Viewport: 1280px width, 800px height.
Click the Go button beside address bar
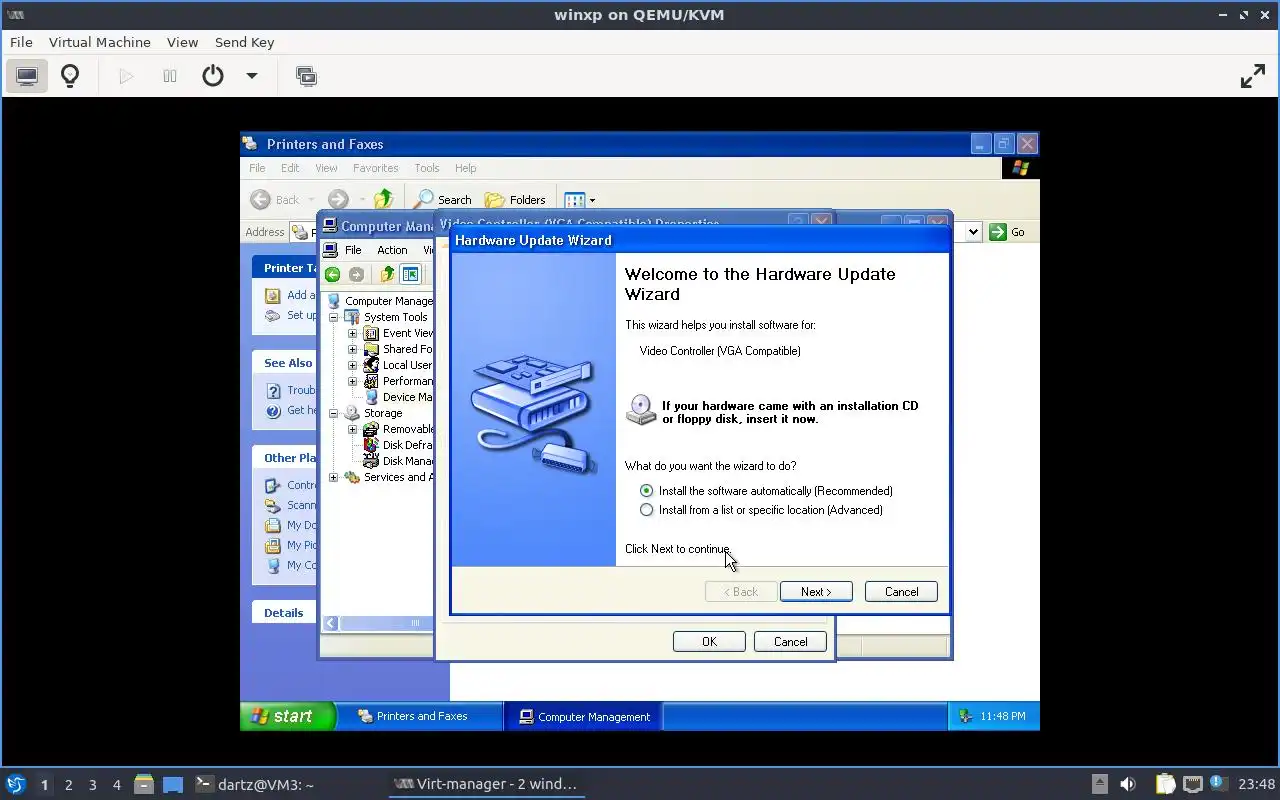tap(1008, 232)
